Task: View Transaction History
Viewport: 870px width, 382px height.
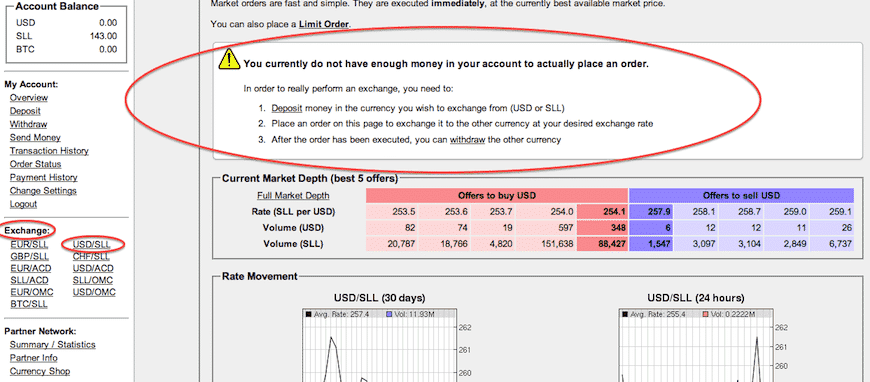Action: coord(49,151)
